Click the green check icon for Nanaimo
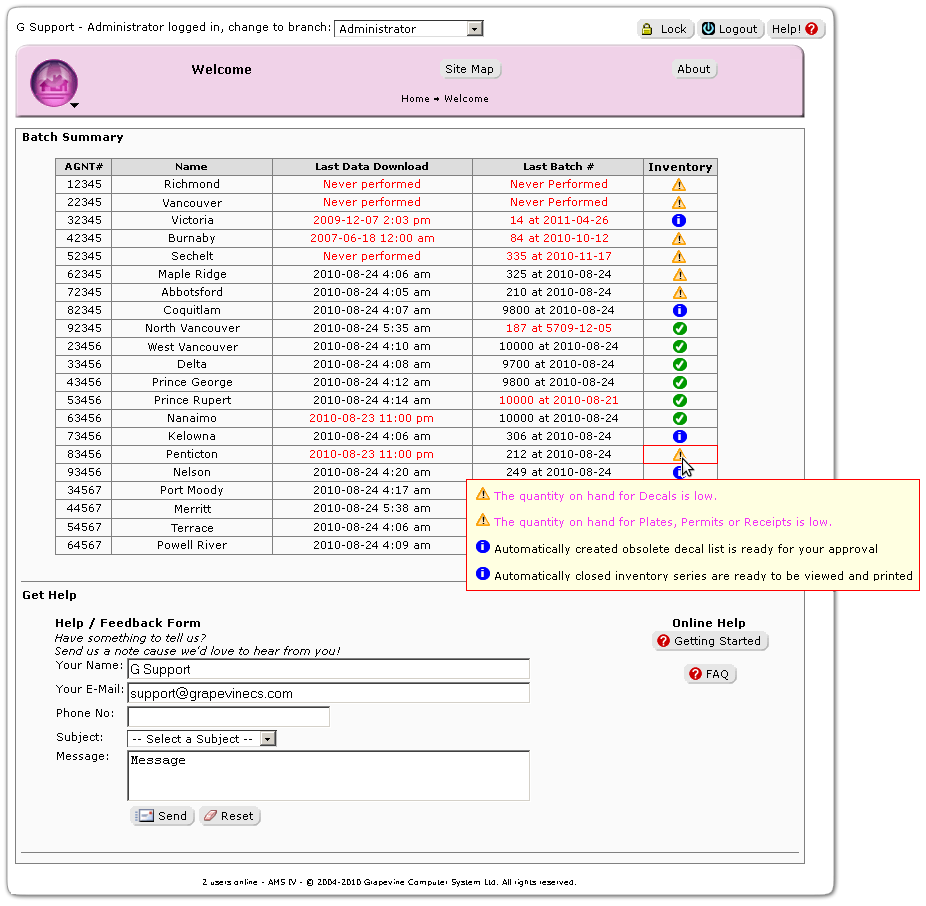Viewport: 926px width, 906px height. point(680,418)
